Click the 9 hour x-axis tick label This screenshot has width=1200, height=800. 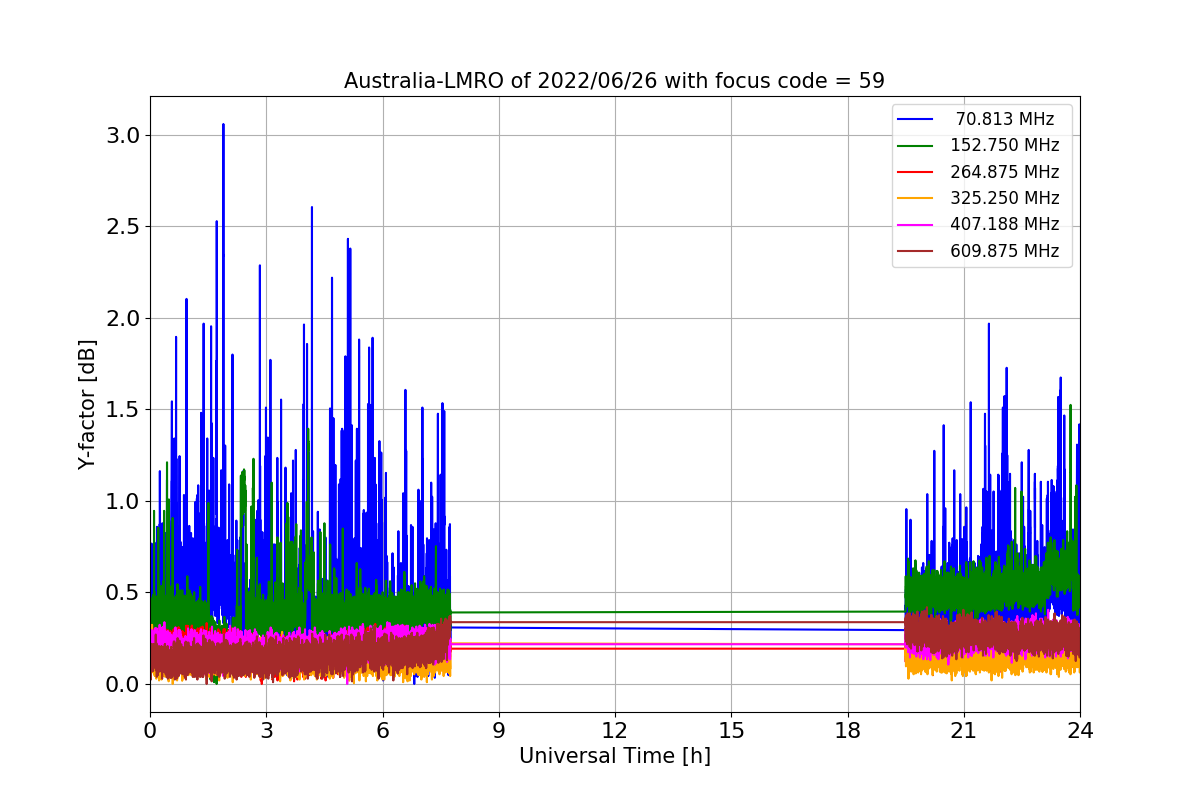click(499, 731)
